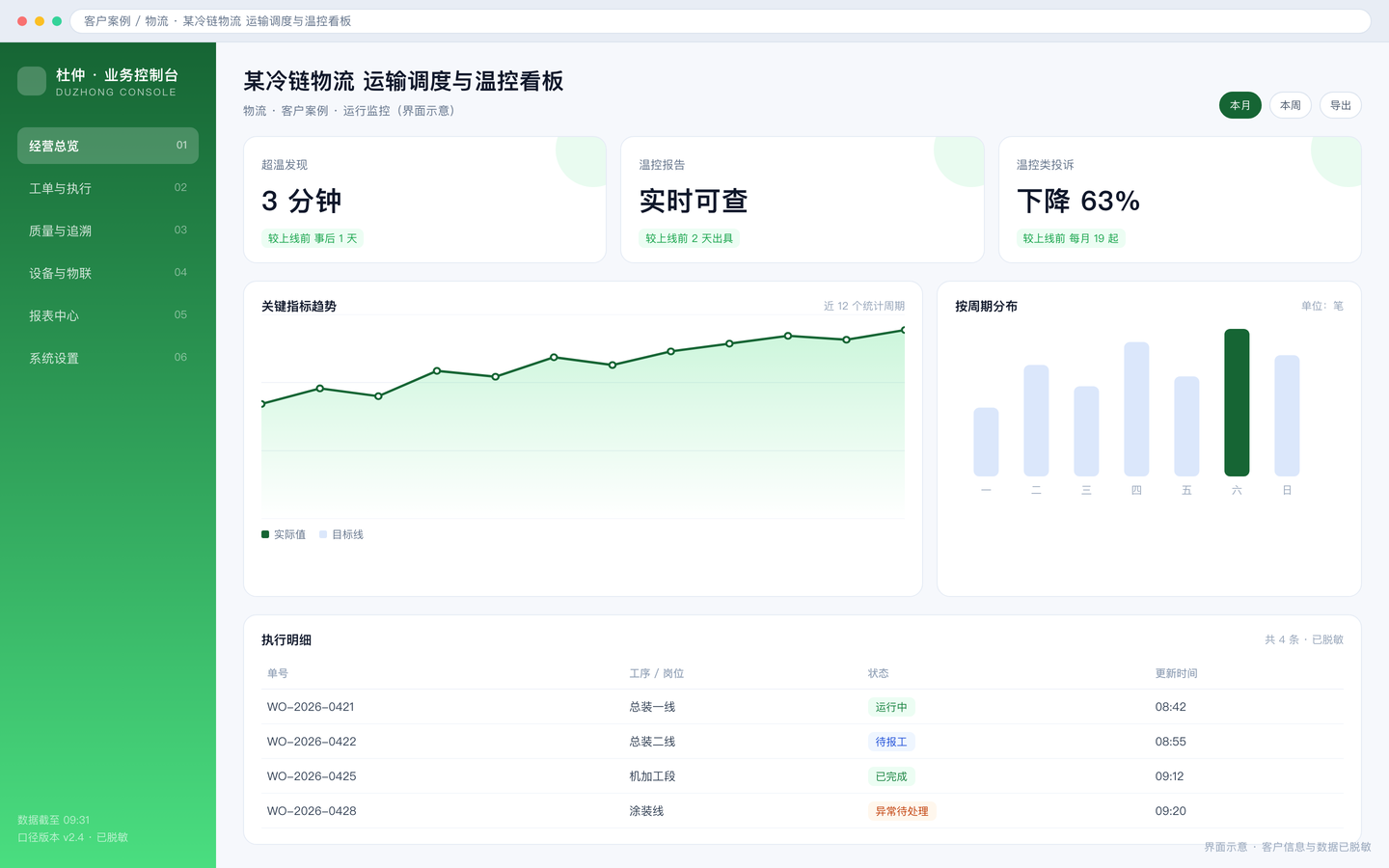Click the last data point on trend line
1389x868 pixels.
pyautogui.click(x=904, y=331)
